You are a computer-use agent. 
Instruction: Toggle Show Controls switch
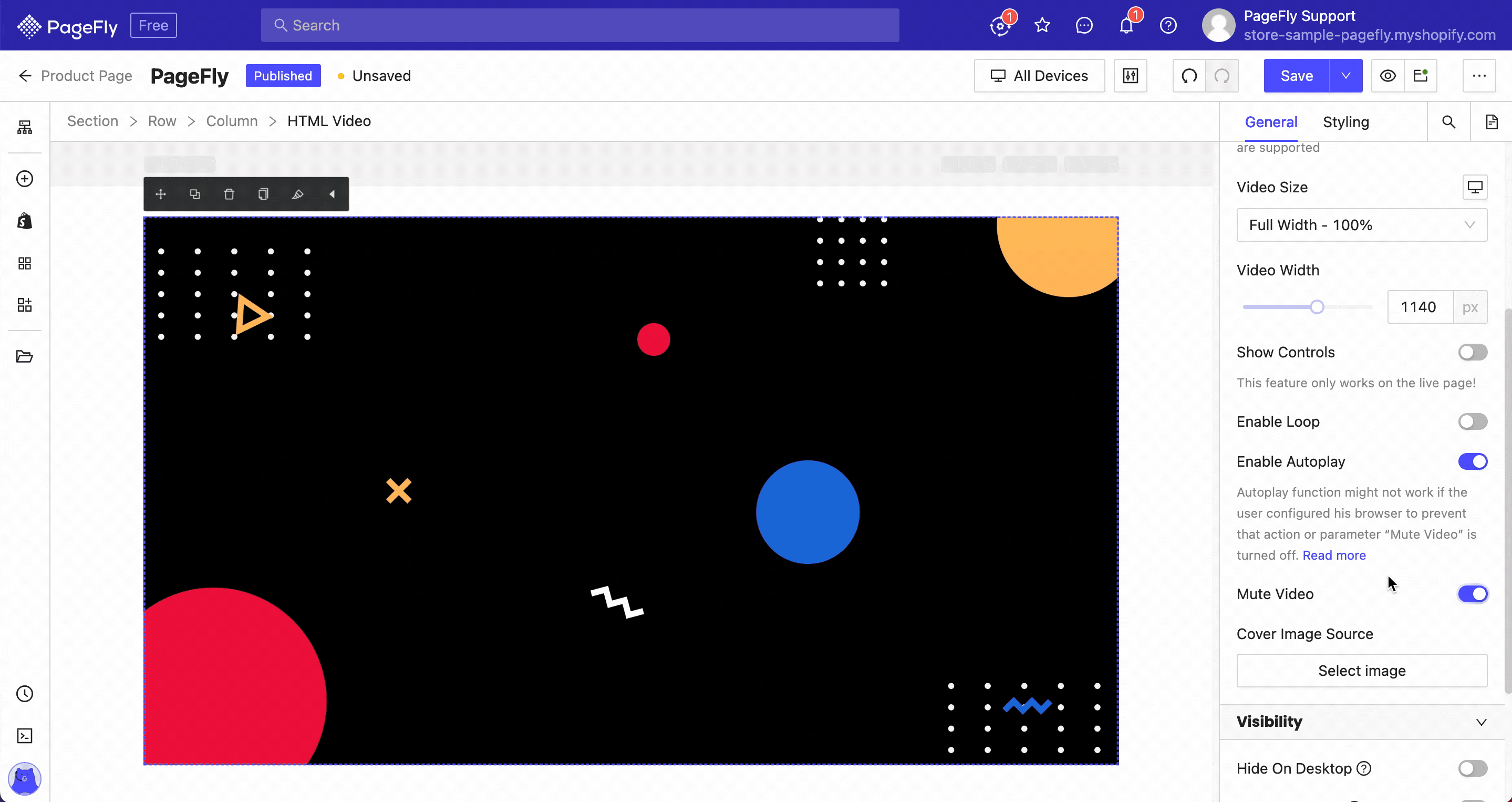[1473, 352]
